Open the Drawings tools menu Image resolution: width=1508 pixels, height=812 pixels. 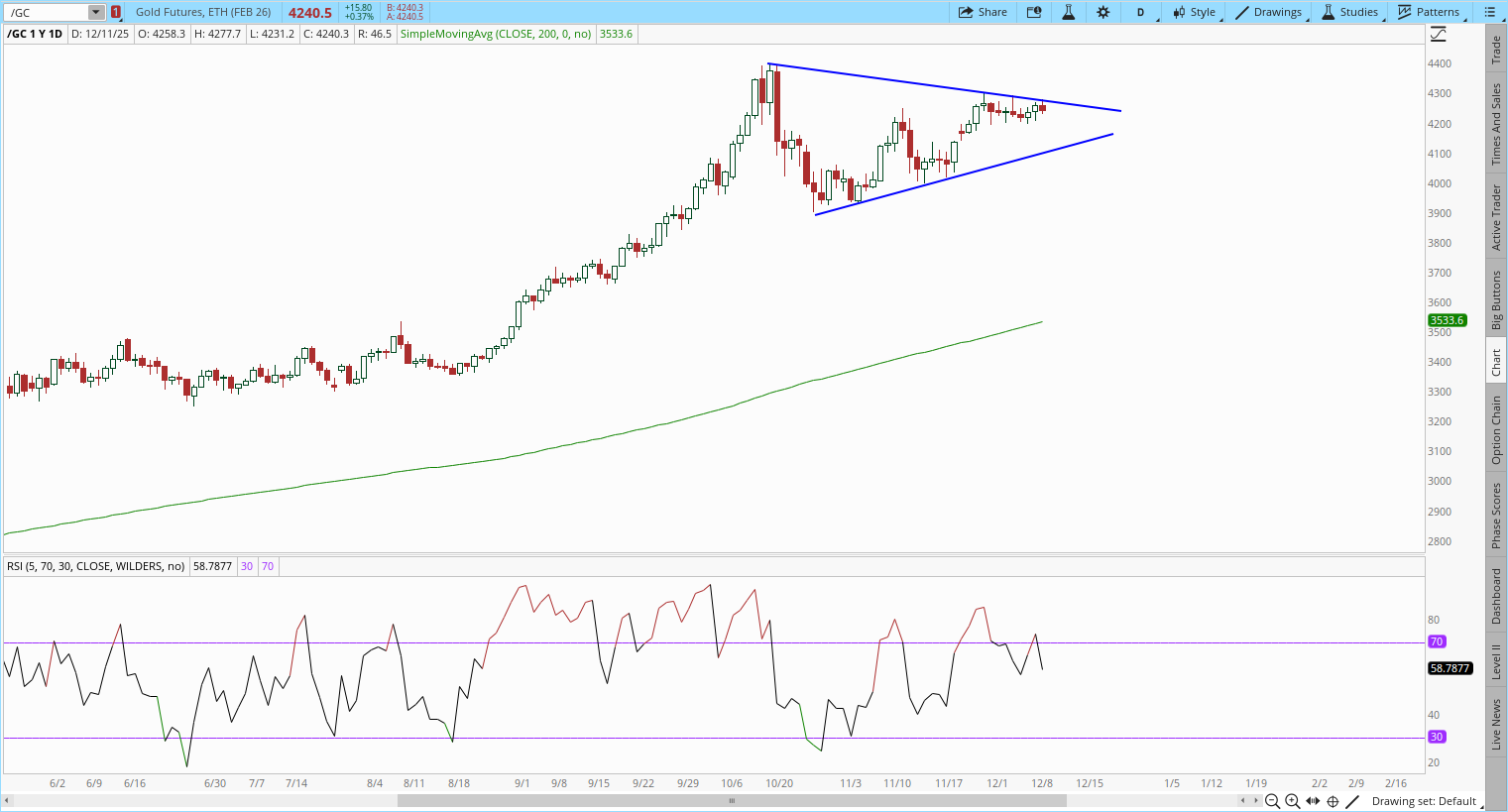[x=1268, y=12]
